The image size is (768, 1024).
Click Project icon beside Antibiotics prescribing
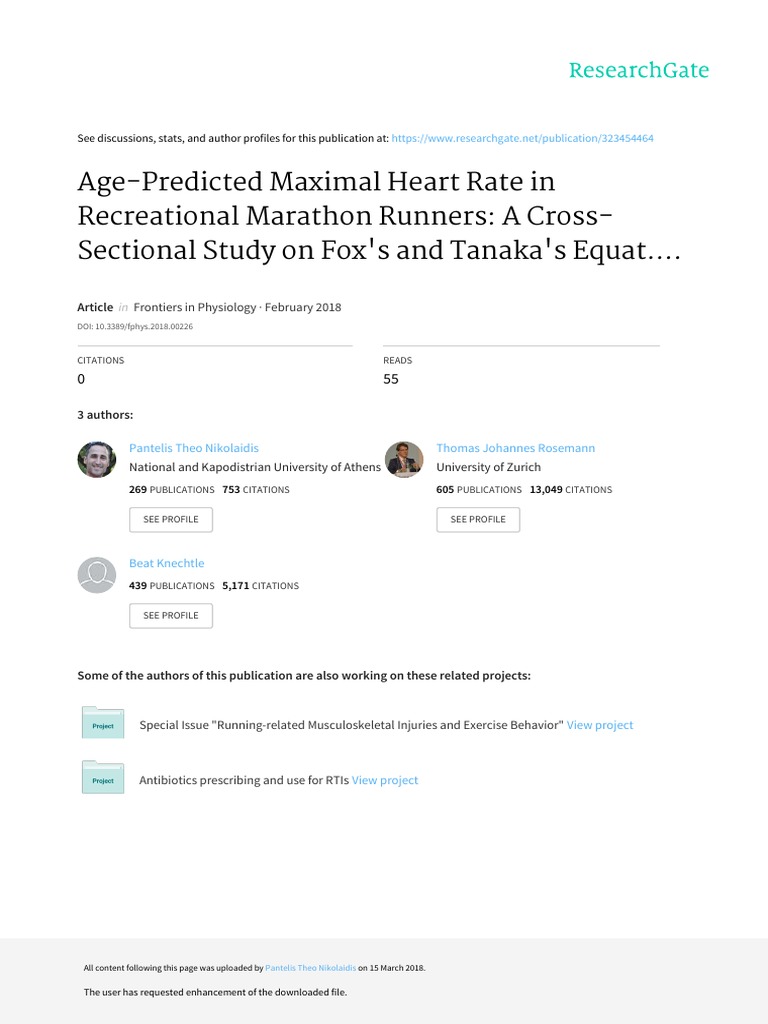(x=102, y=779)
